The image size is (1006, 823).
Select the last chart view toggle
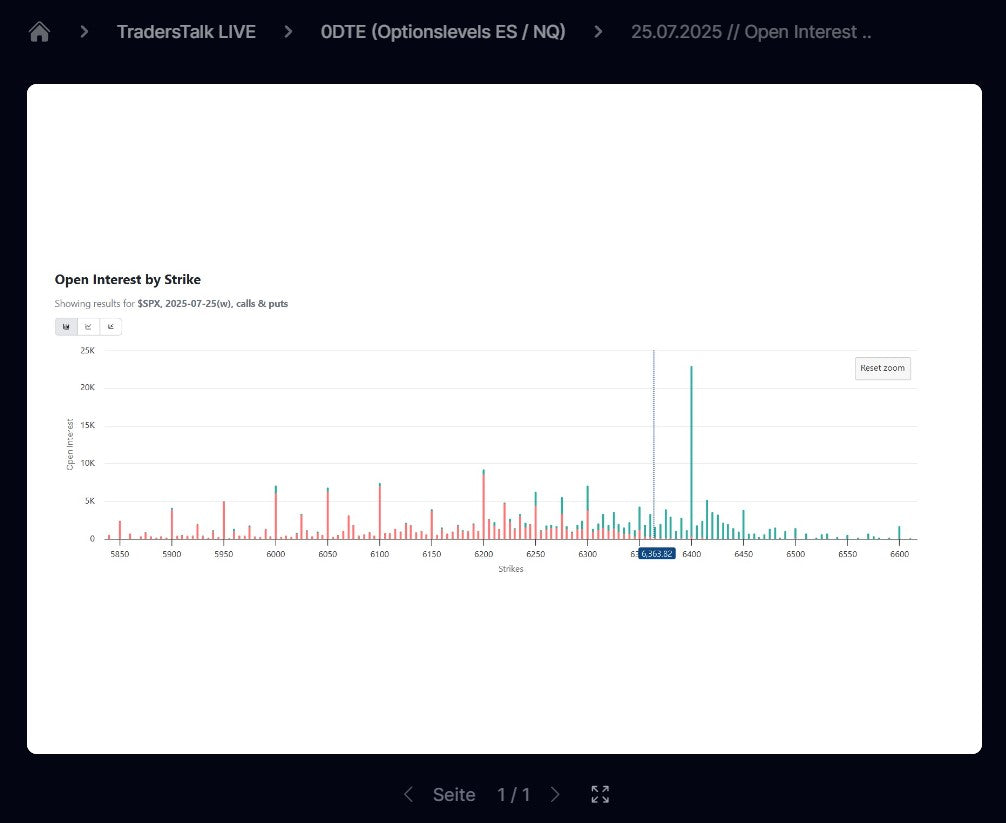coord(110,327)
